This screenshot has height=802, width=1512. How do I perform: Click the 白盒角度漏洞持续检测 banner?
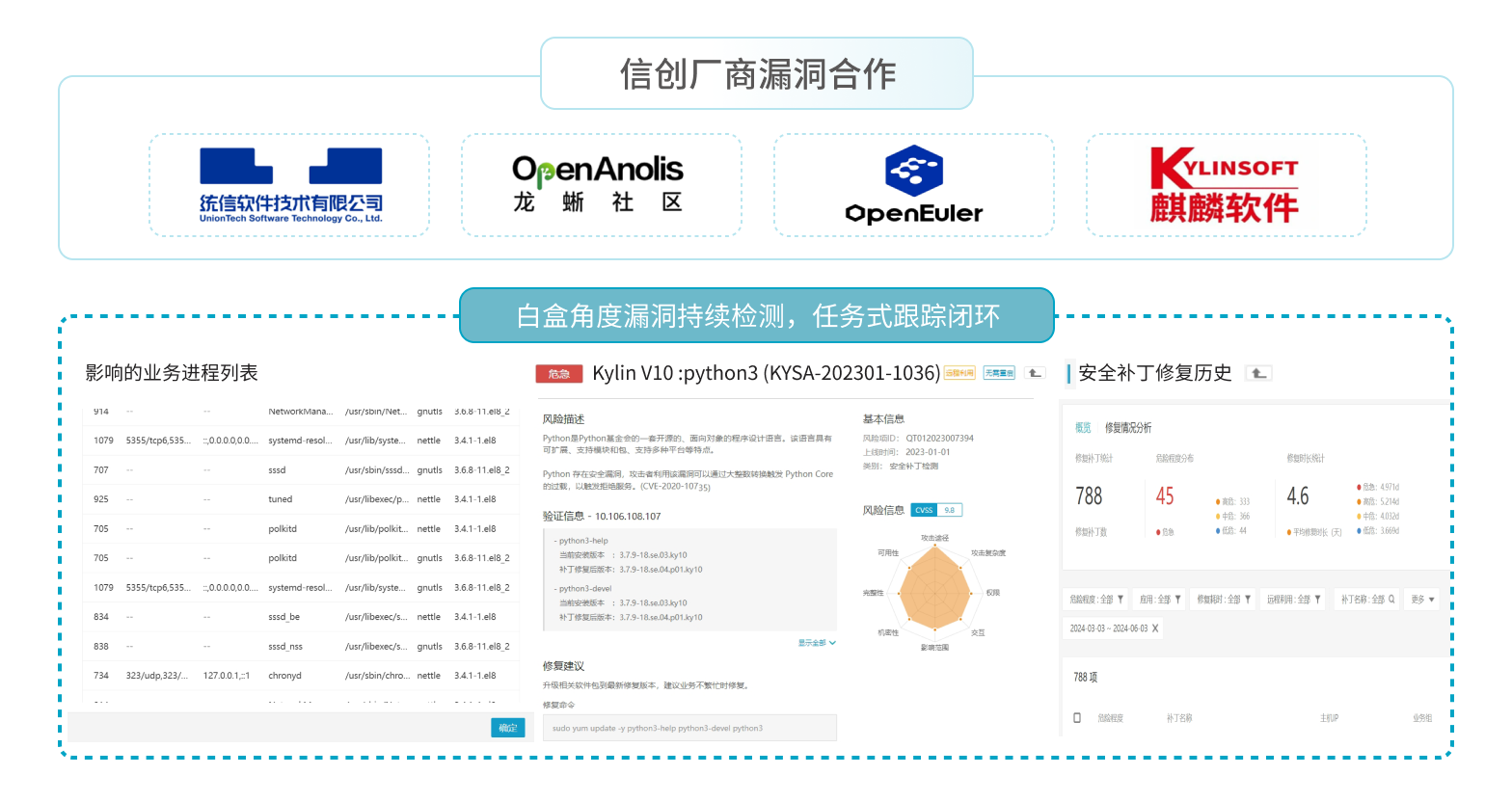tap(757, 315)
